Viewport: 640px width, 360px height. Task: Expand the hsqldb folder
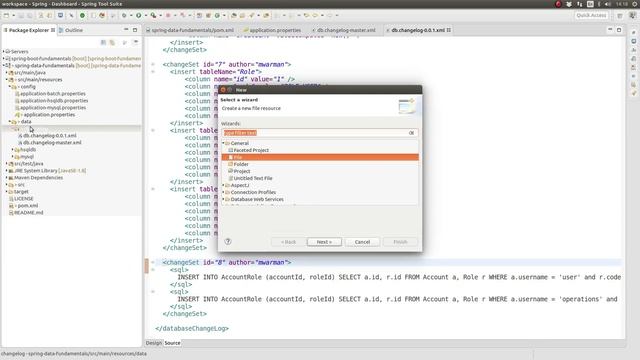pos(13,150)
